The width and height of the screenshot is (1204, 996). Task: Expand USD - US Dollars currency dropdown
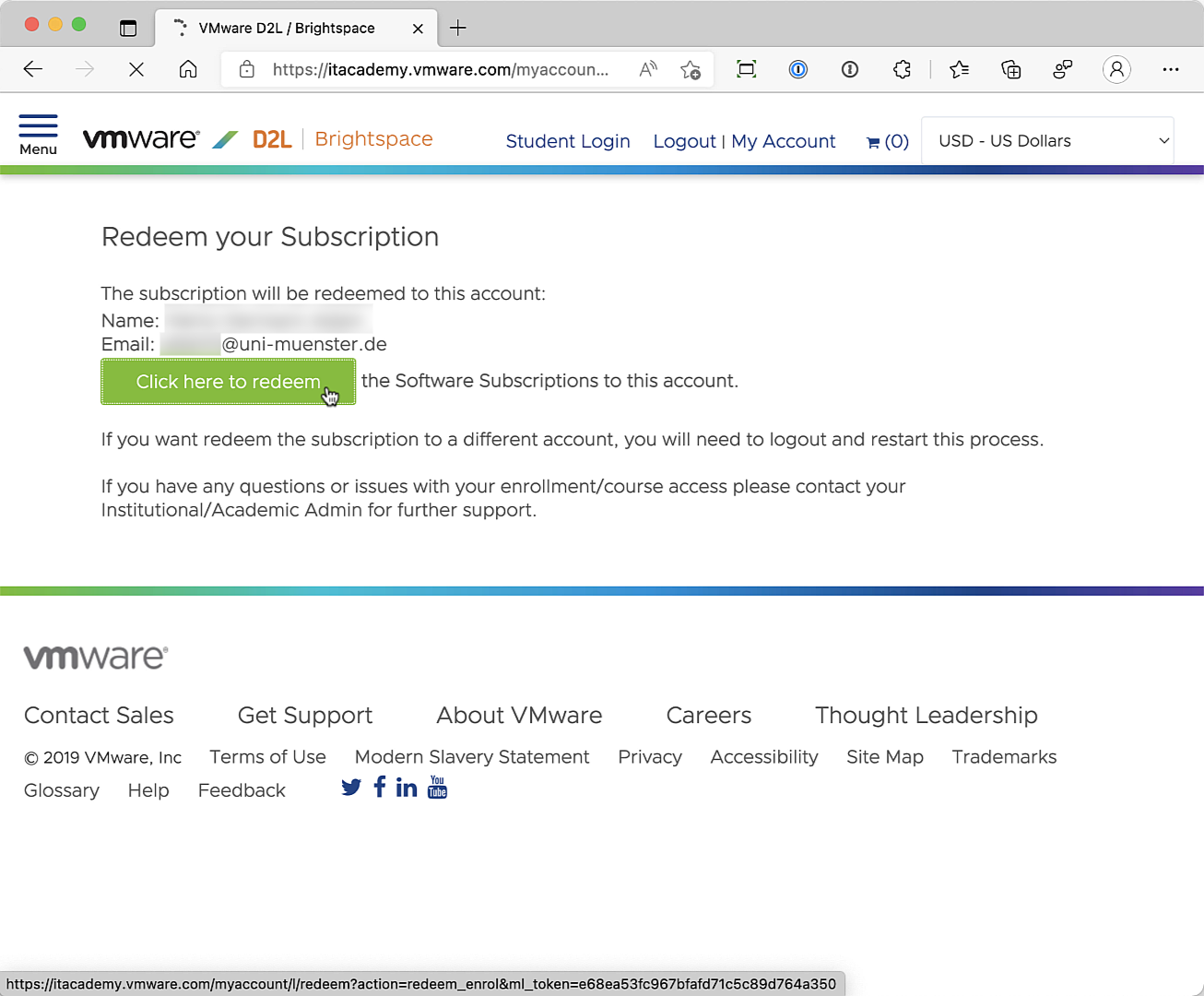tap(1047, 141)
